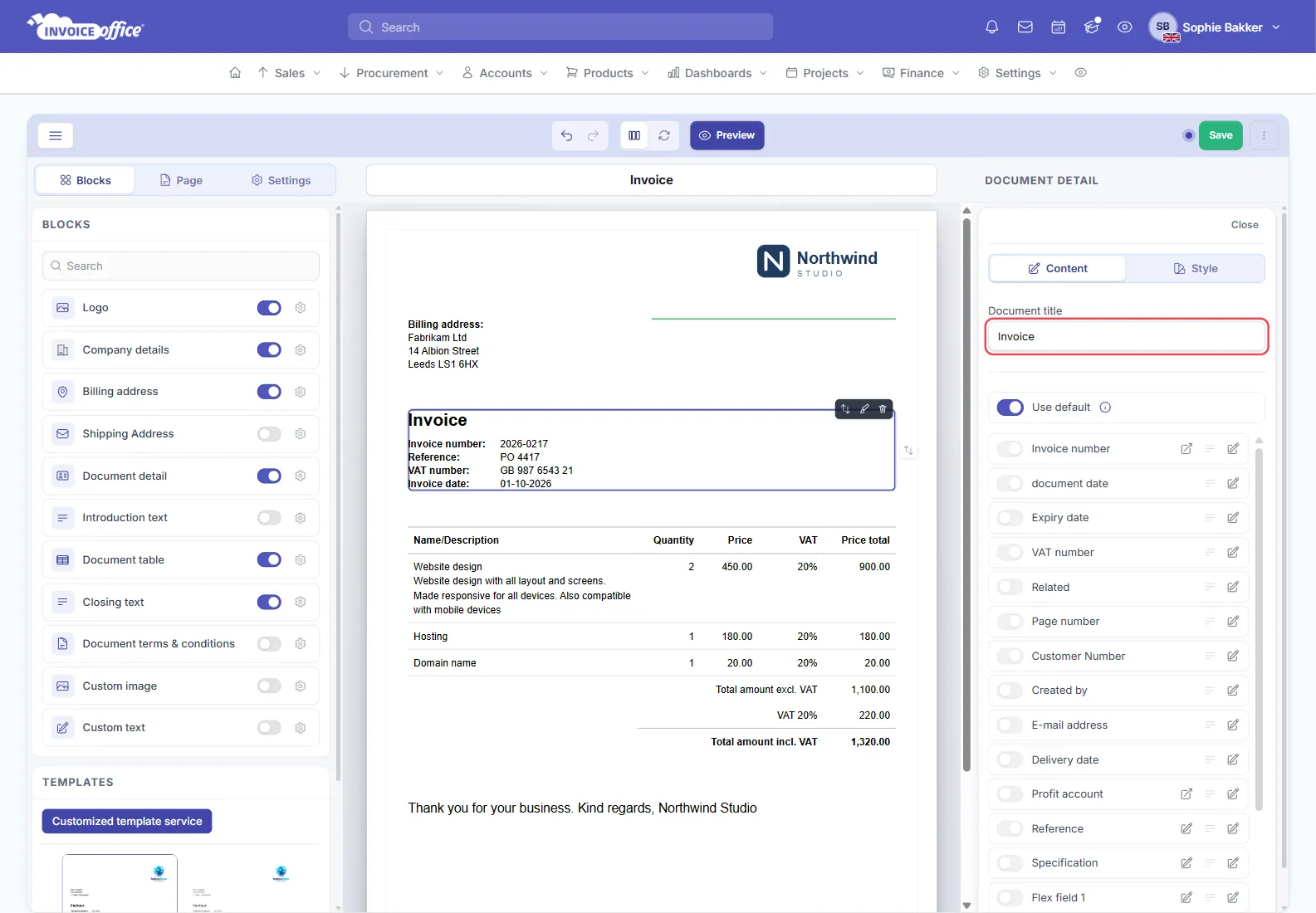This screenshot has height=913, width=1316.
Task: Click the InvoiceOffice logo
Action: point(86,27)
